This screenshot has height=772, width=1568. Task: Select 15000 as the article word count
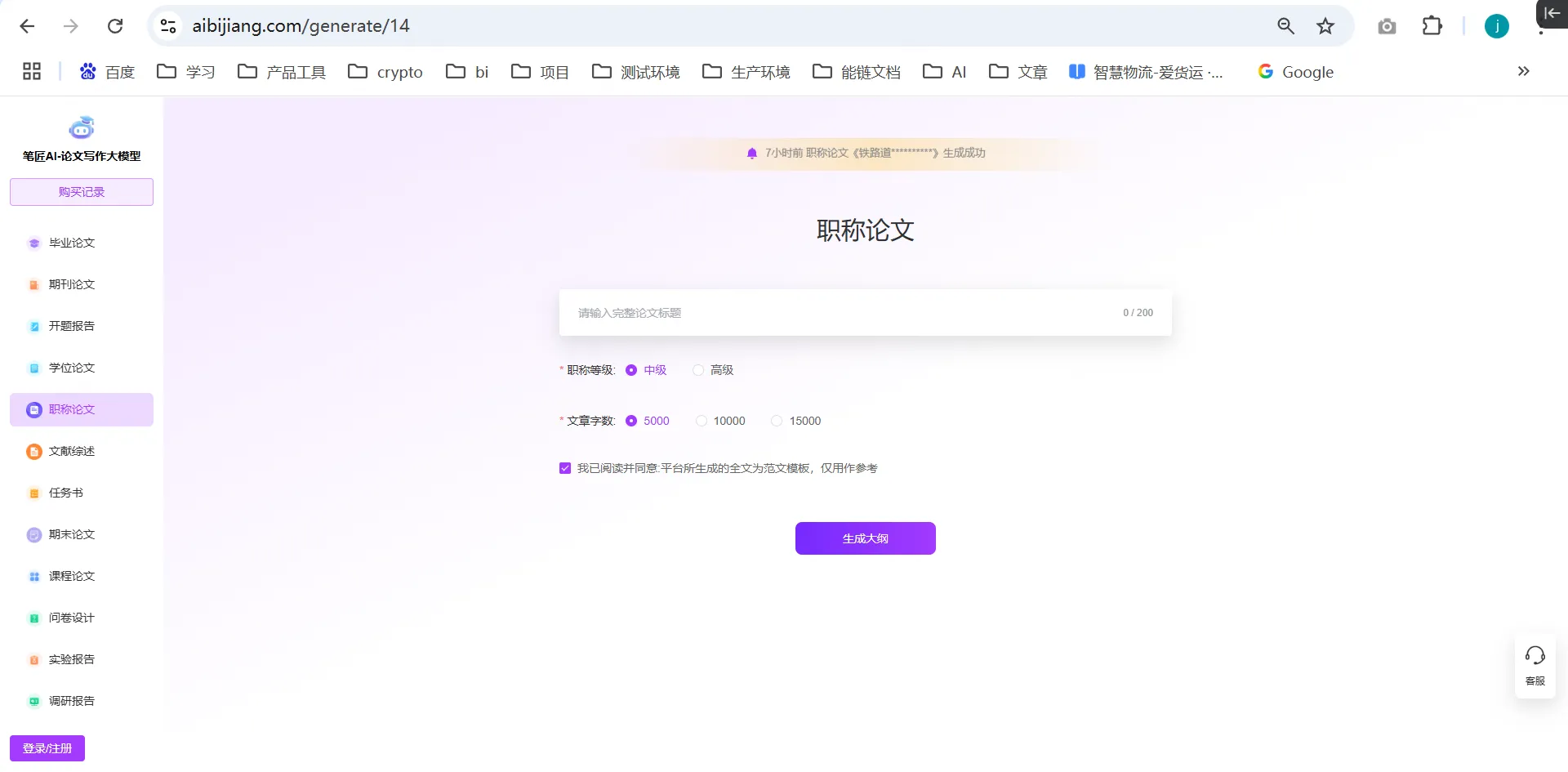[777, 421]
